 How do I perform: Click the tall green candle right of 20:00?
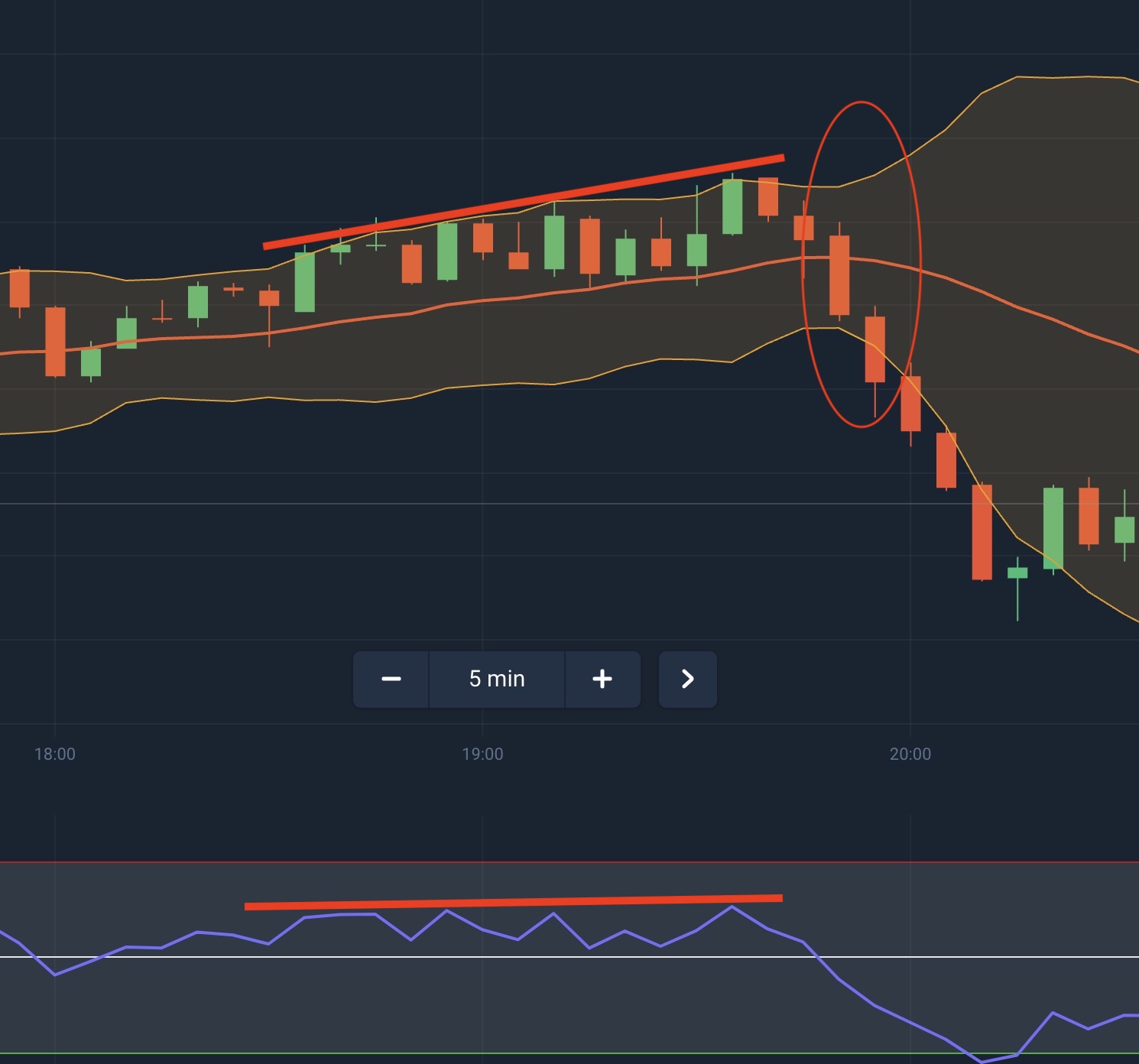point(1053,527)
